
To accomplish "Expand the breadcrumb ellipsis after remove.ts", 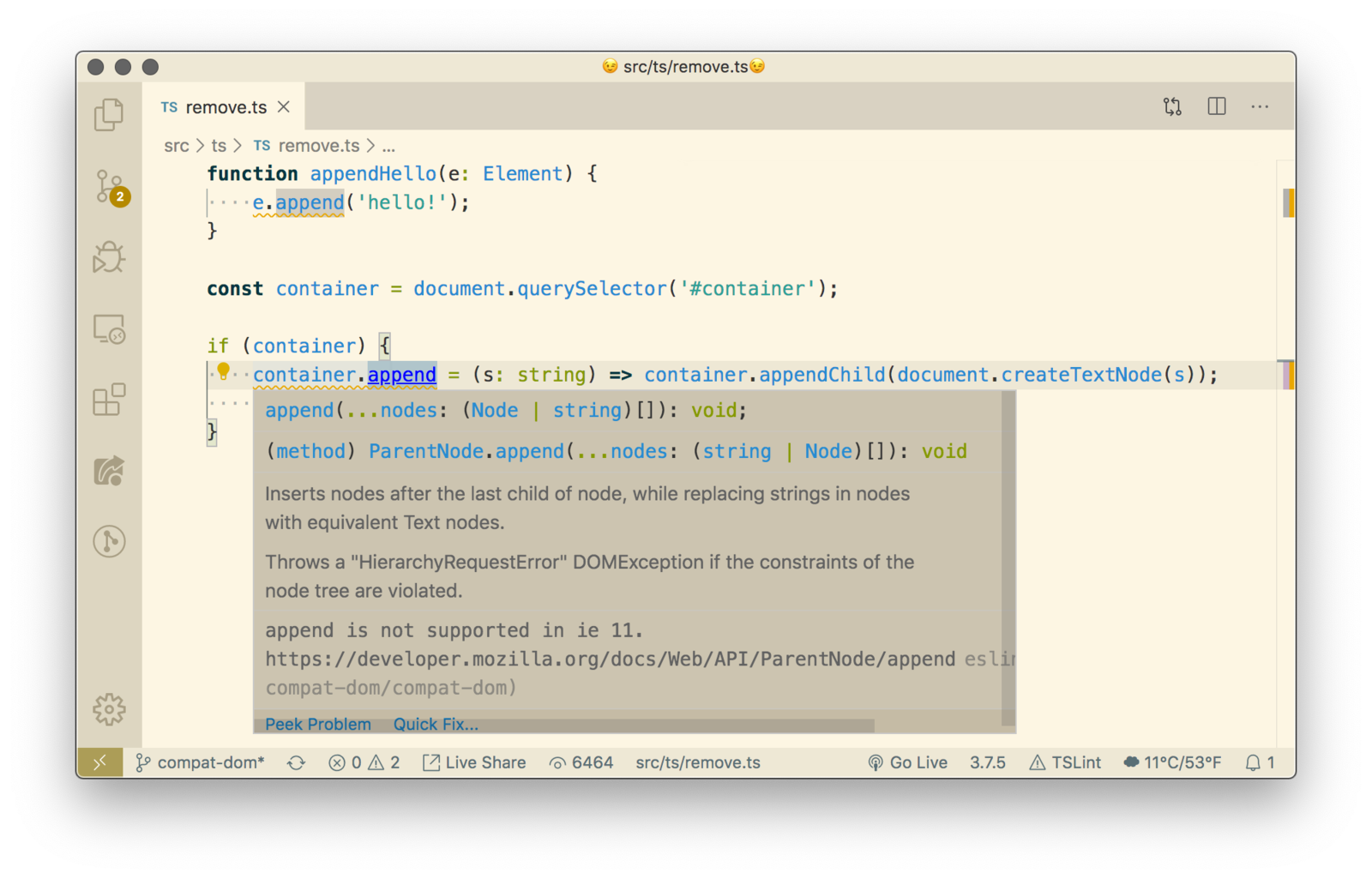I will pos(388,146).
